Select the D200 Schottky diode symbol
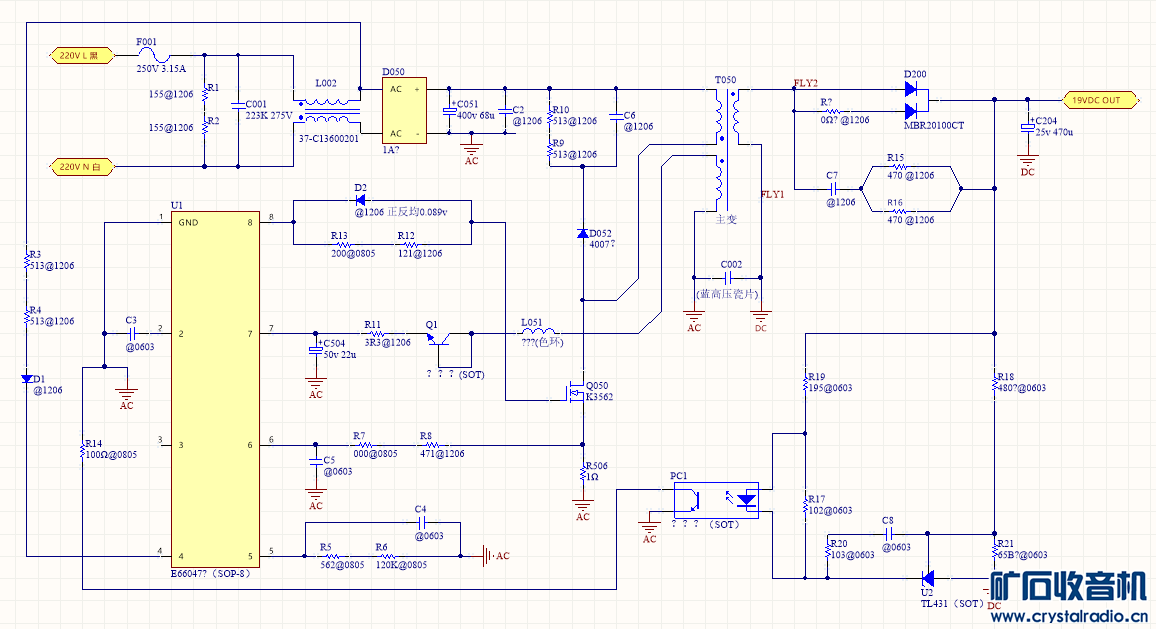This screenshot has height=629, width=1156. tap(914, 100)
